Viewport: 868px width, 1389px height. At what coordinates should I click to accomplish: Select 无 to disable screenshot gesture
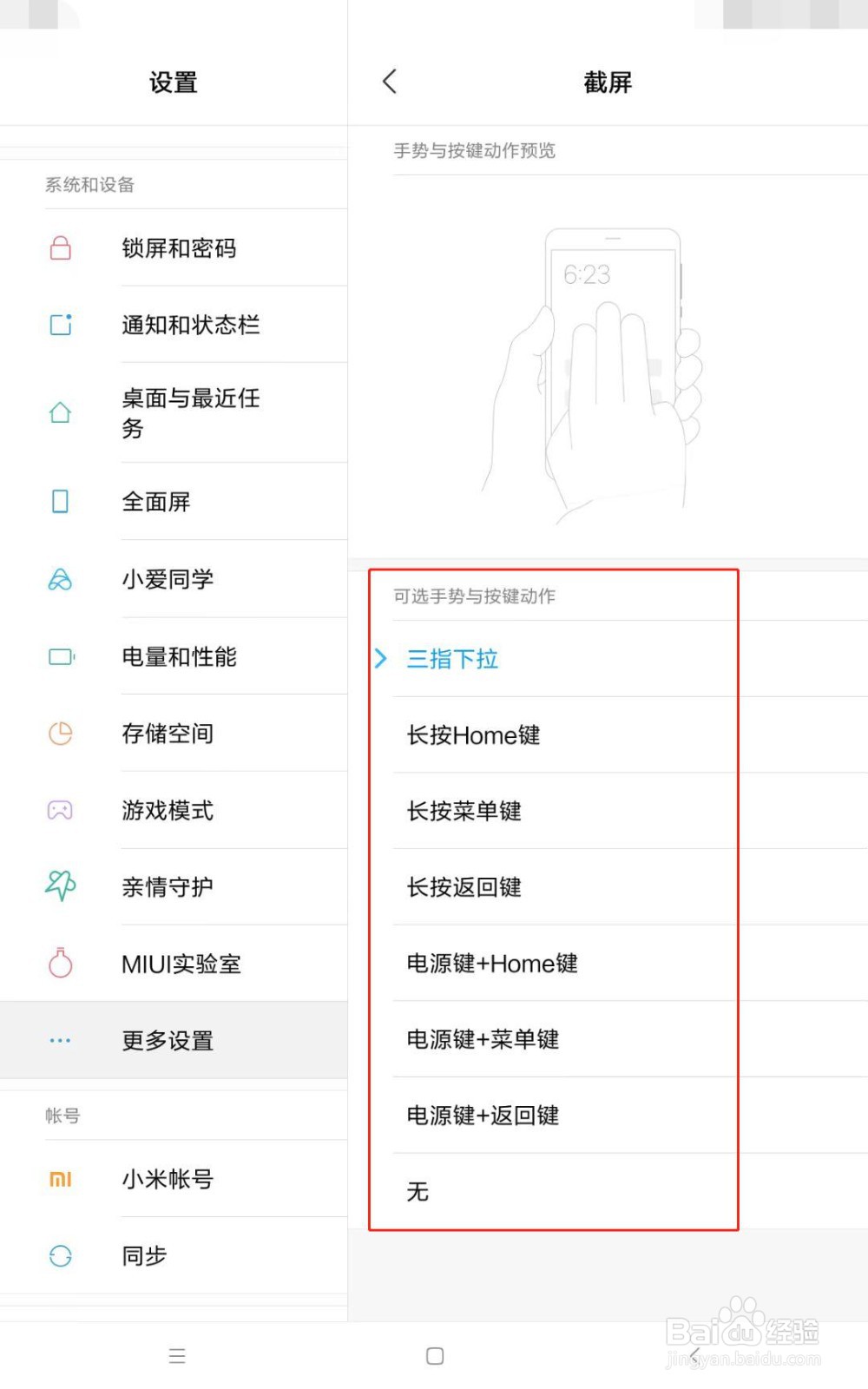[x=418, y=1191]
